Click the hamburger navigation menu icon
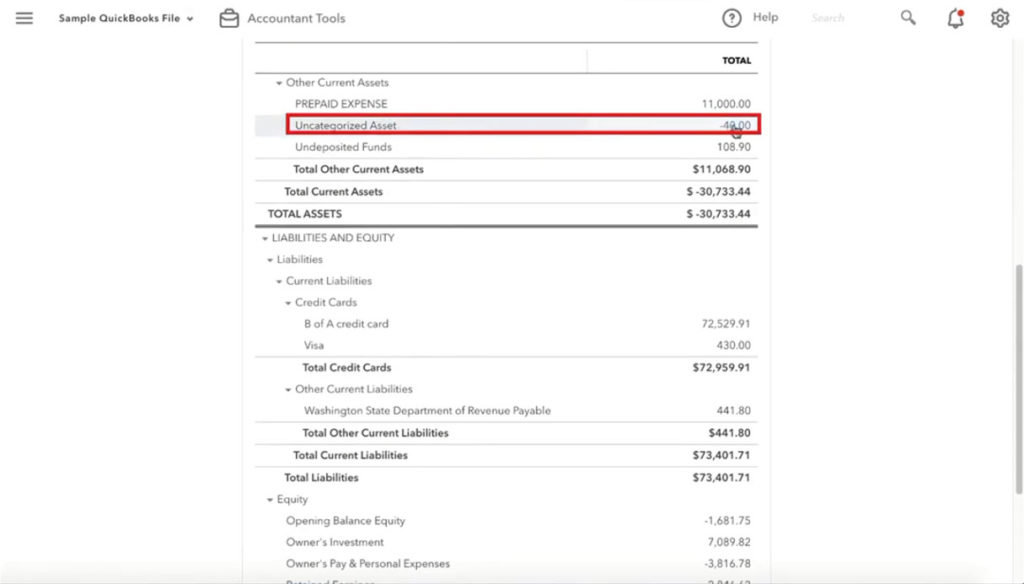The image size is (1024, 584). tap(24, 17)
